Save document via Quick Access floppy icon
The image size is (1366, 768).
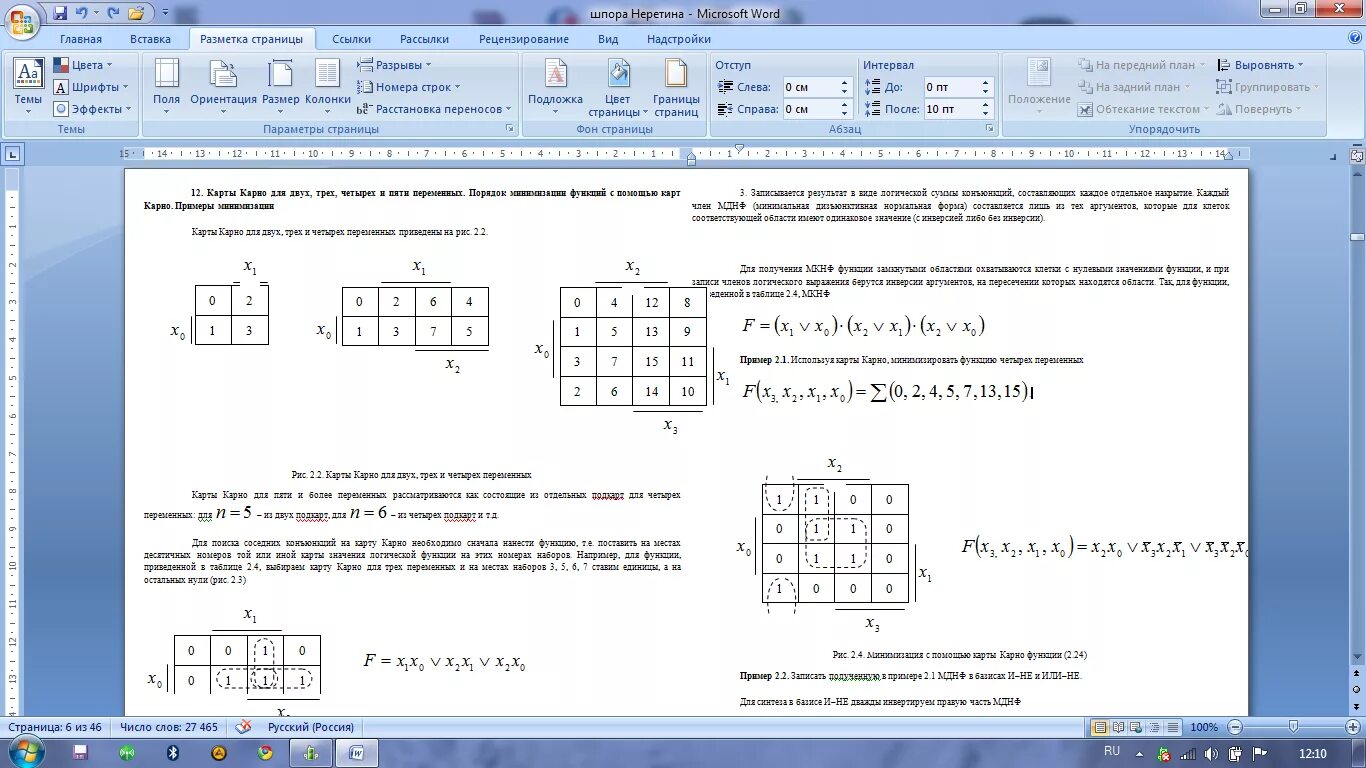(x=60, y=14)
